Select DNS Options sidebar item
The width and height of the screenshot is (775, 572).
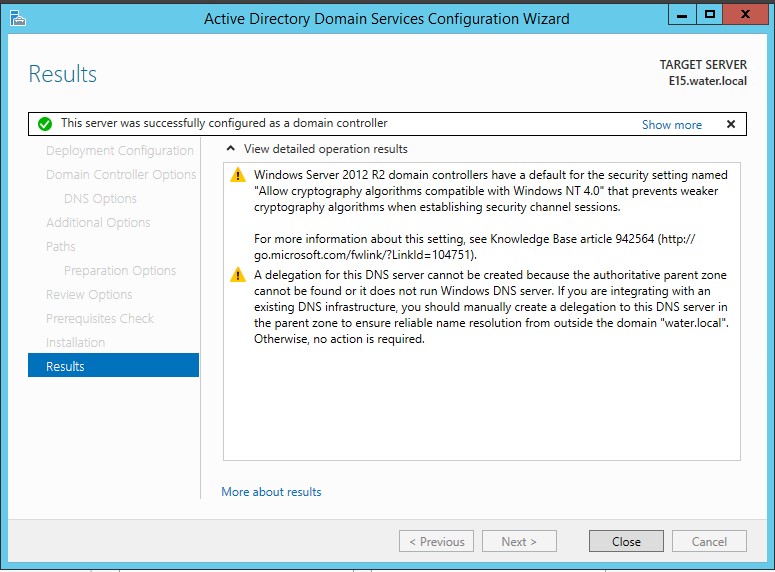coord(100,199)
